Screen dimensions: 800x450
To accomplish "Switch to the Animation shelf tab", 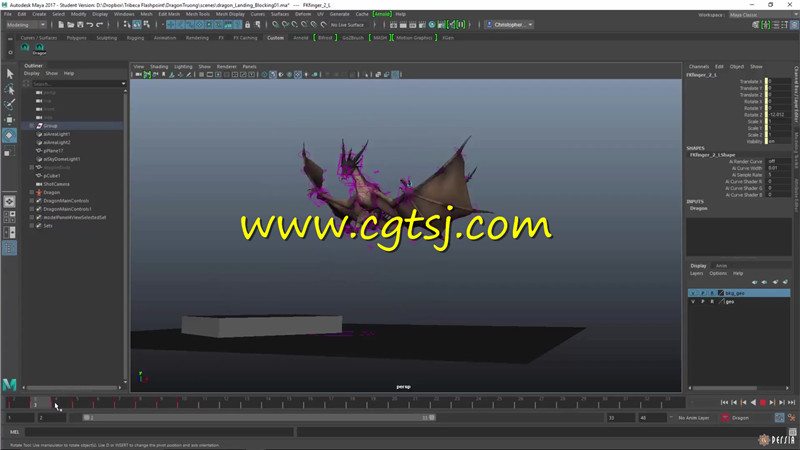I will pyautogui.click(x=165, y=38).
